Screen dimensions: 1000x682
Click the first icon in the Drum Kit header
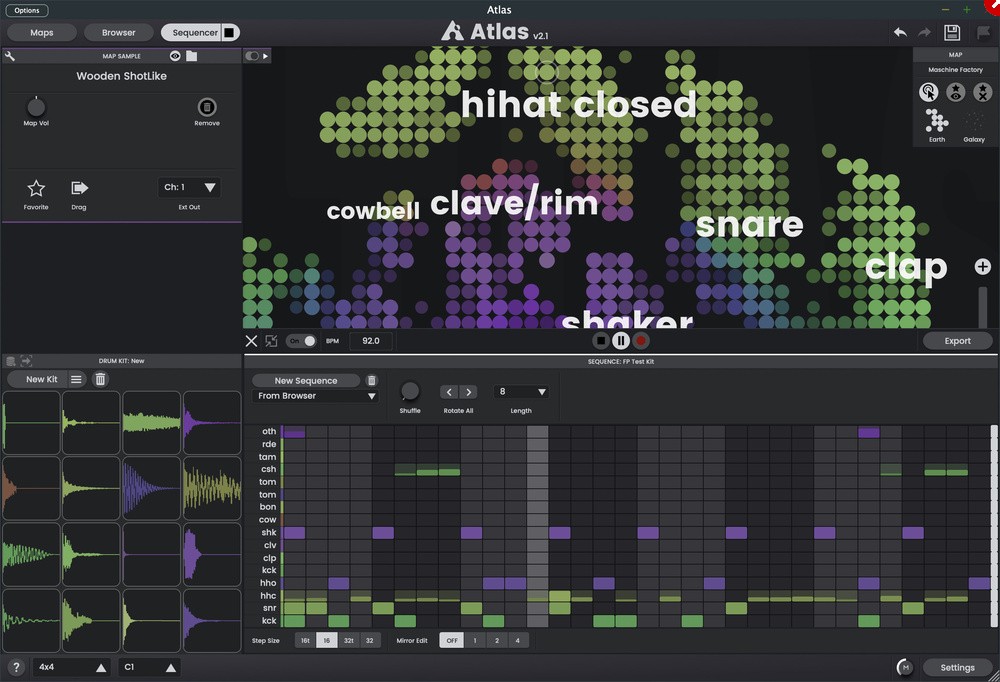[x=11, y=361]
